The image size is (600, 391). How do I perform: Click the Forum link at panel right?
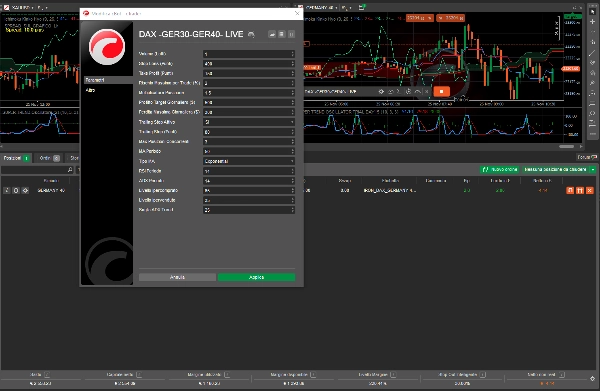coord(587,157)
